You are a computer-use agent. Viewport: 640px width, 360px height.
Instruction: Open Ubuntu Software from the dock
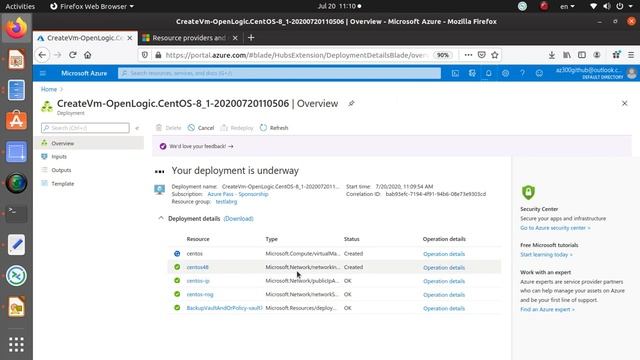click(16, 120)
